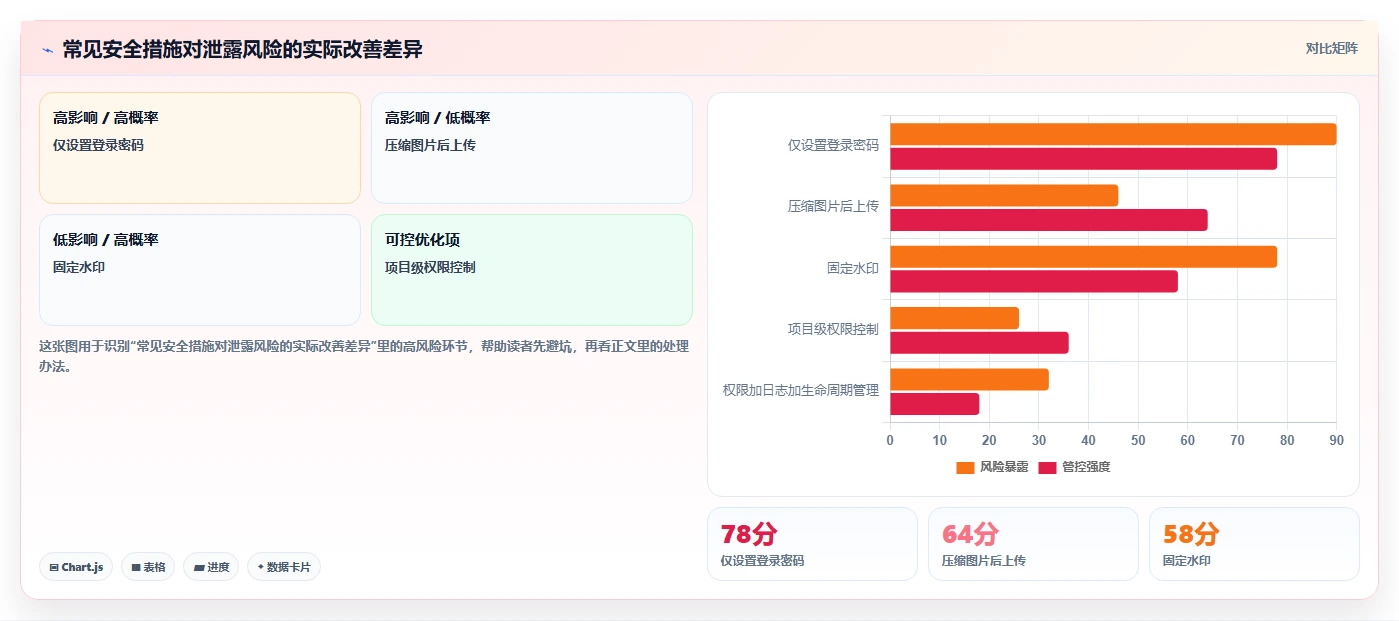The width and height of the screenshot is (1399, 621).
Task: Select the 低影响 / 高概率 card
Action: 200,270
